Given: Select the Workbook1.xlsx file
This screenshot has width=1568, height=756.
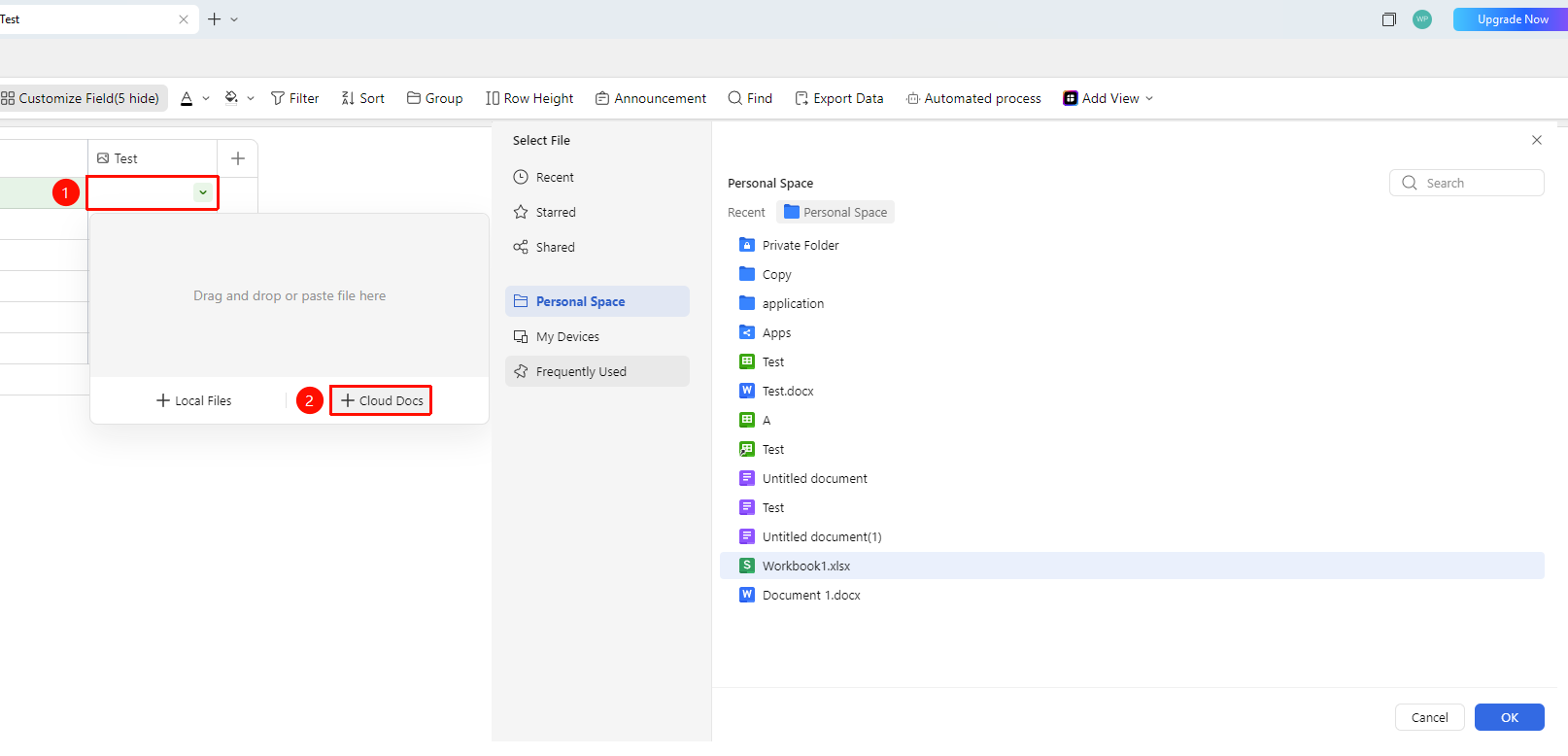Looking at the screenshot, I should [1132, 566].
